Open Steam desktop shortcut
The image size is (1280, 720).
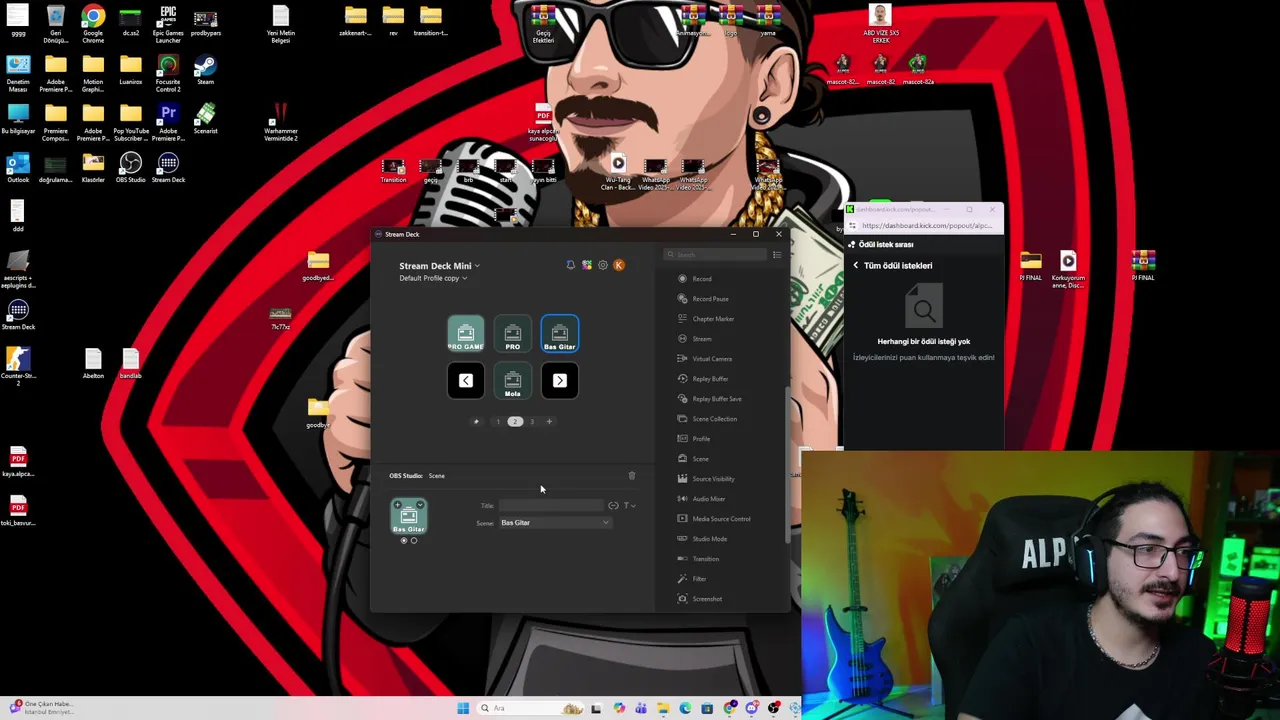tap(205, 70)
